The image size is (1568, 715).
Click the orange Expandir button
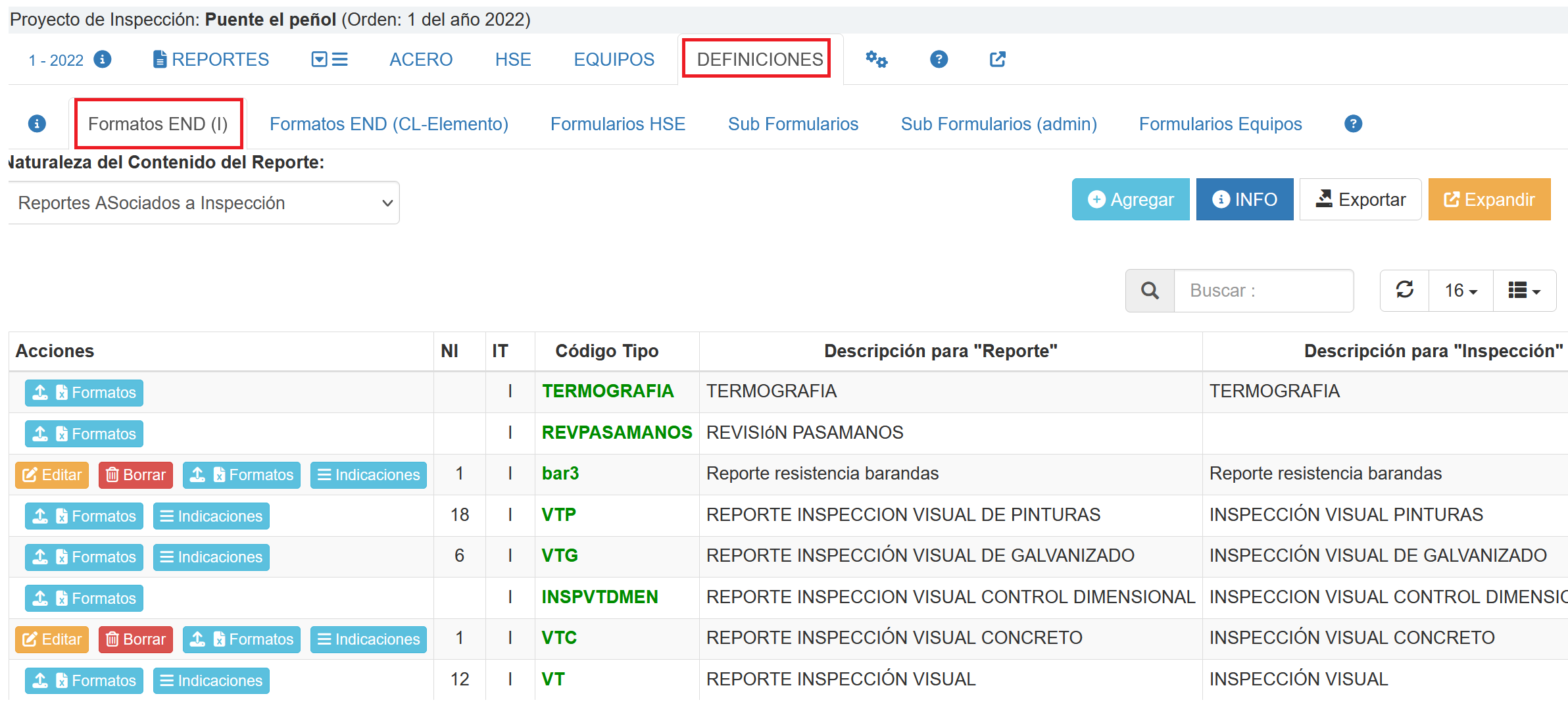click(x=1489, y=199)
